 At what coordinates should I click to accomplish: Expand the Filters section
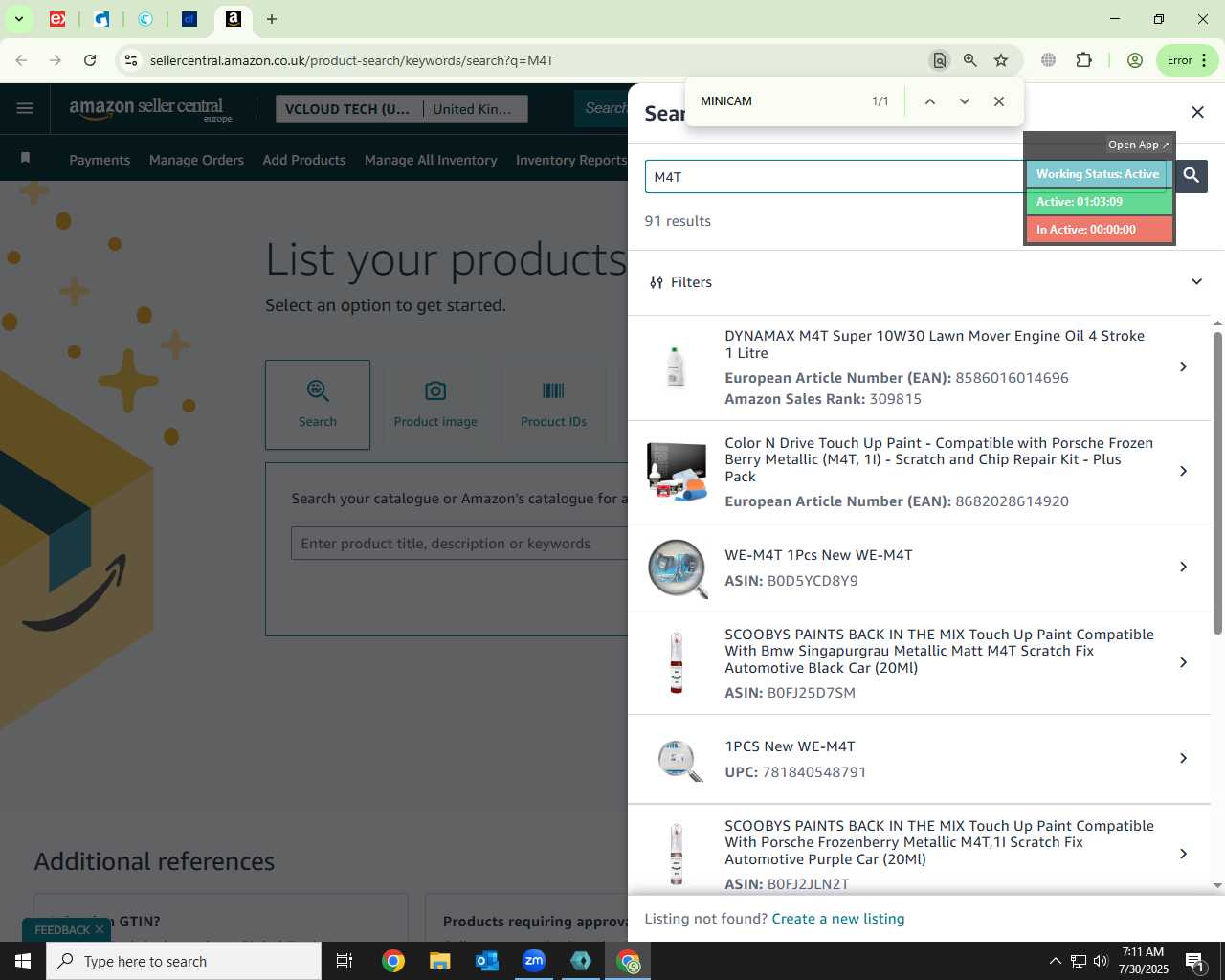(925, 282)
